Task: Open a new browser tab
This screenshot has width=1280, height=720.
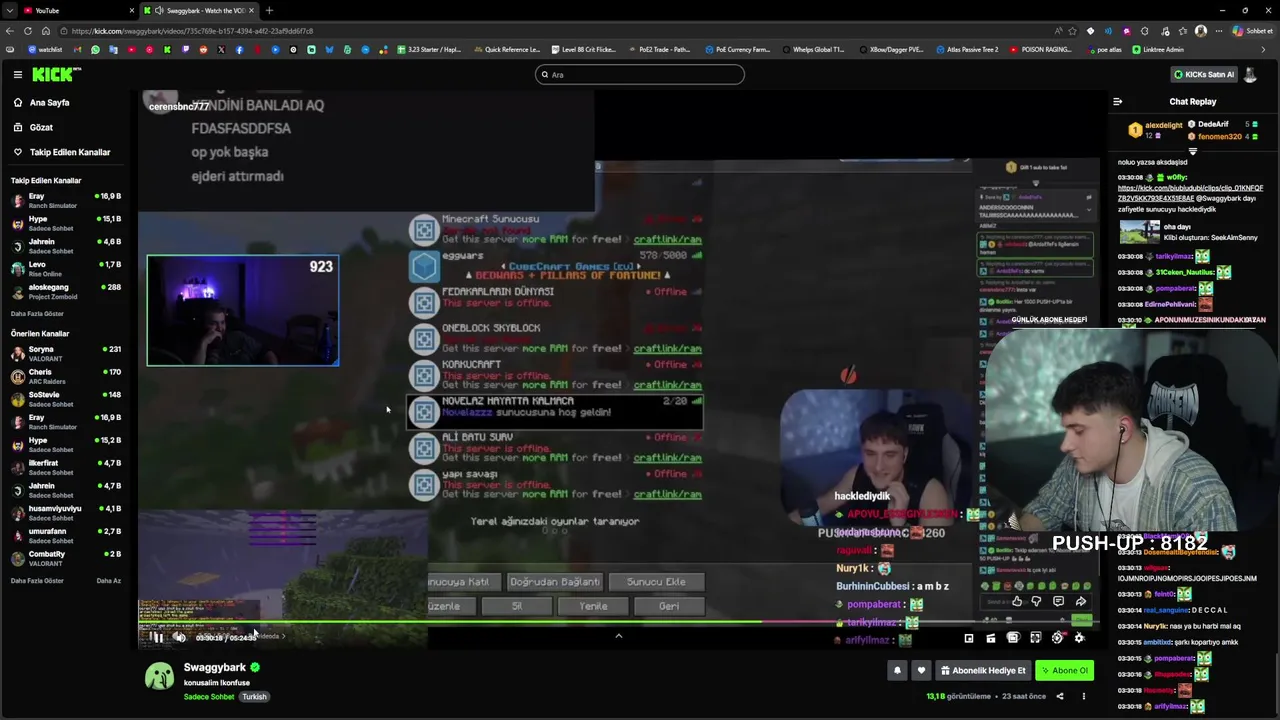Action: [269, 10]
